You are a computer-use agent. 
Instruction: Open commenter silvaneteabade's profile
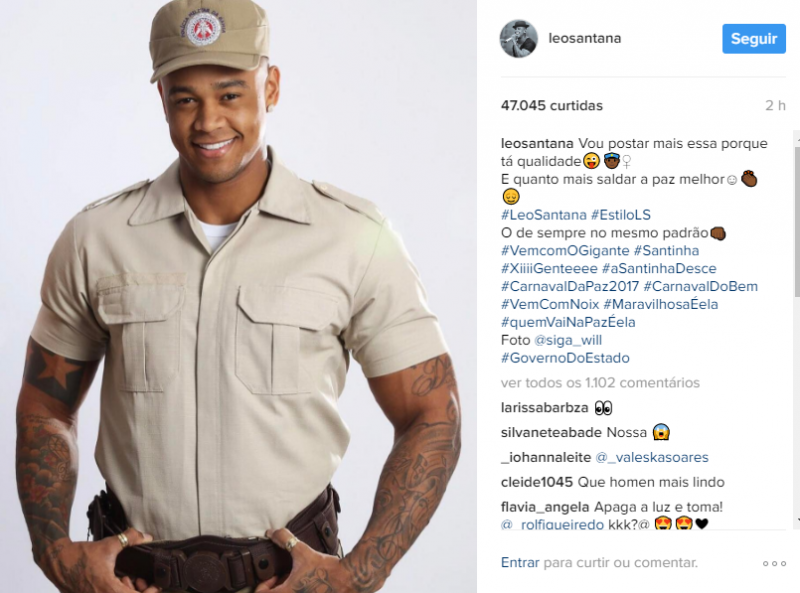[x=552, y=433]
